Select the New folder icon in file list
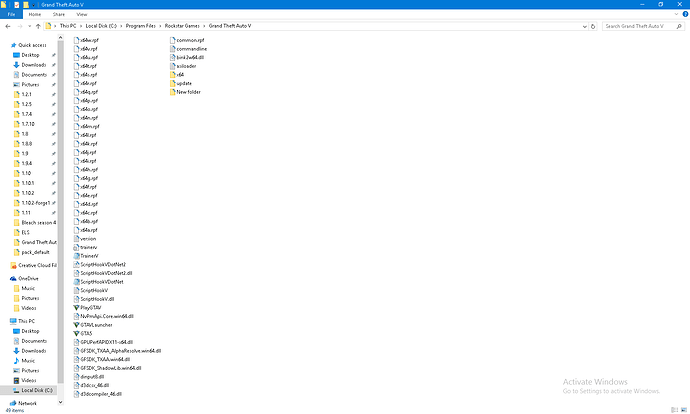The image size is (690, 414). [x=172, y=92]
